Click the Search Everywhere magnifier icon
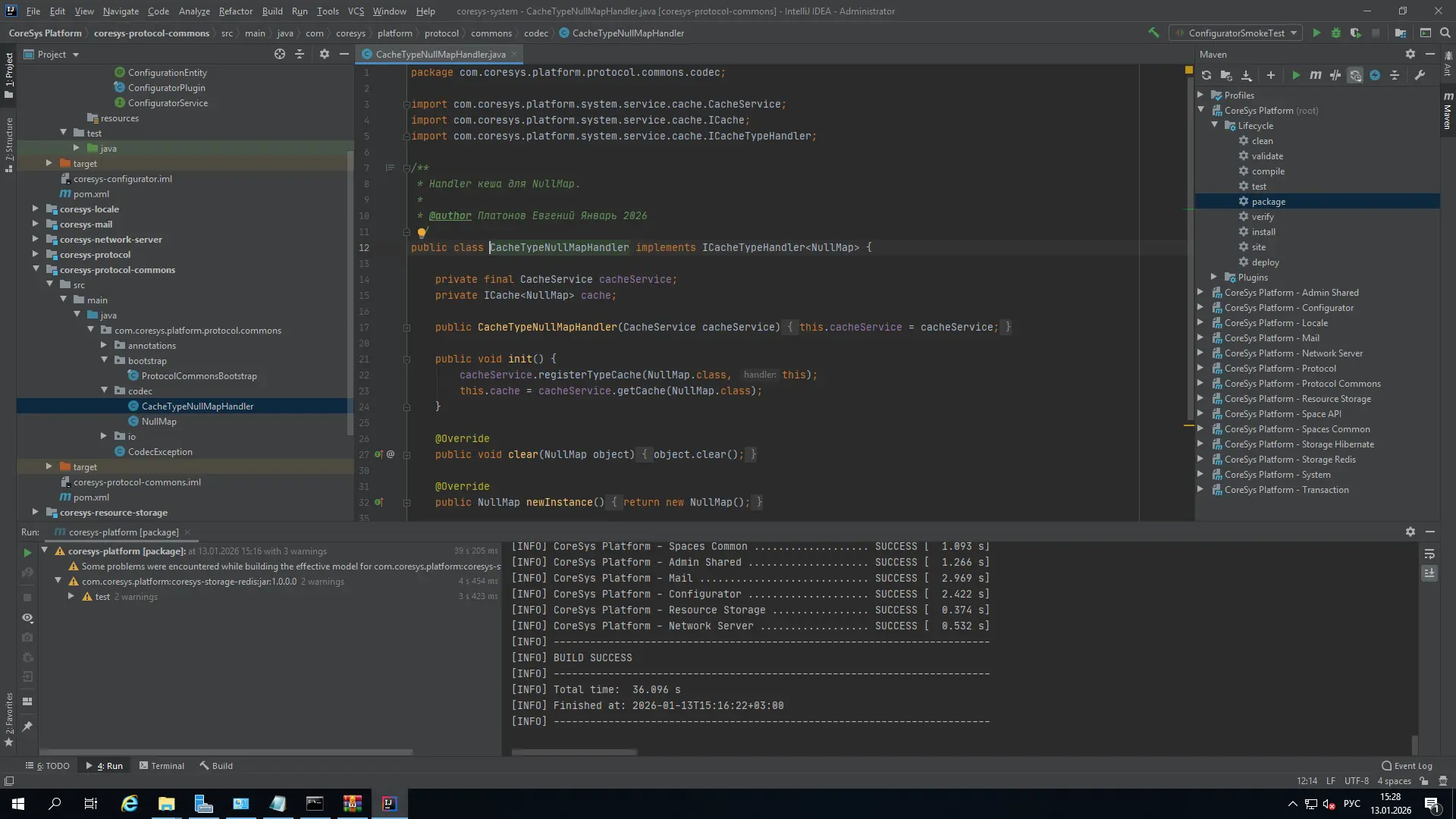 click(1445, 33)
